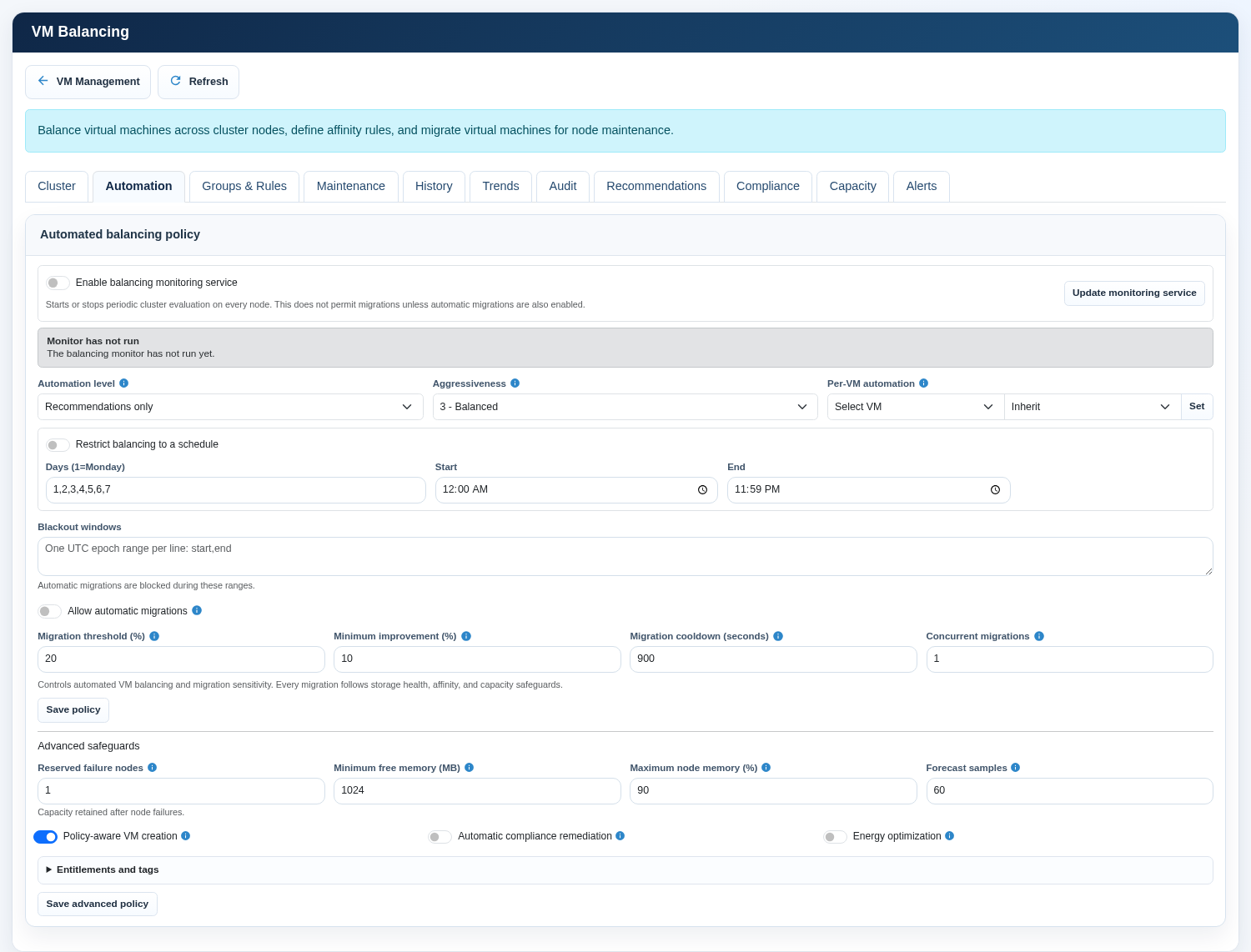
Task: Click the back arrow icon beside VM Management
Action: [43, 81]
